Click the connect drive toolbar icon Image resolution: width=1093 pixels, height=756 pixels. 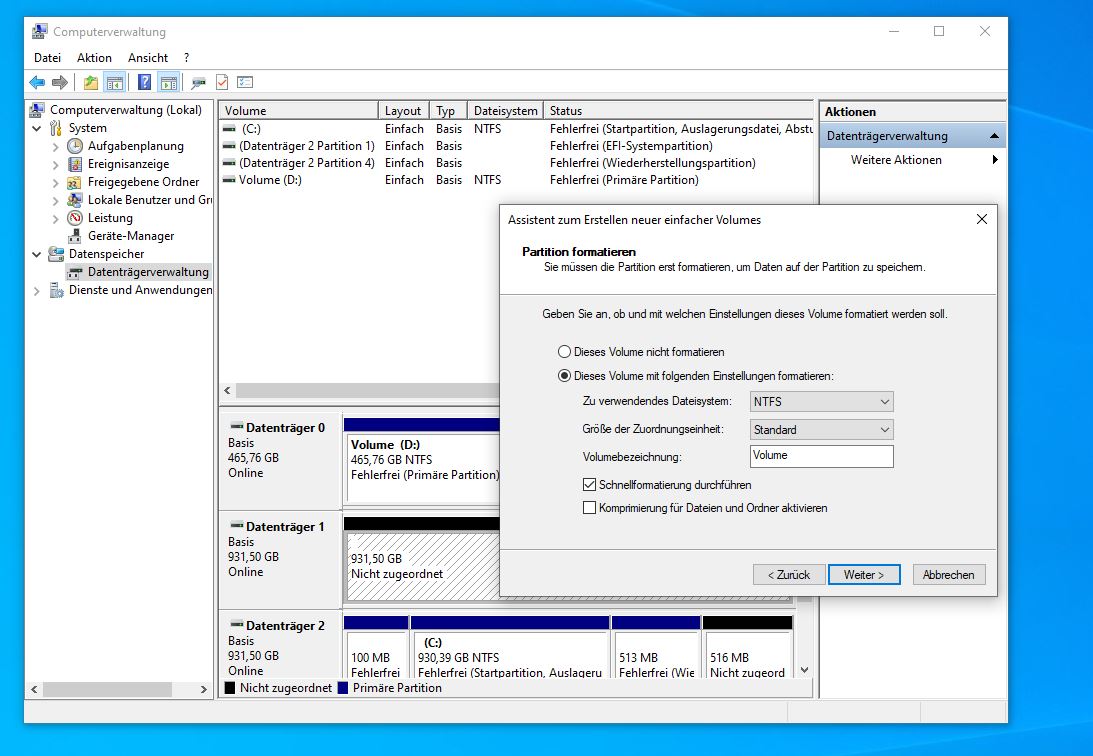tap(199, 83)
